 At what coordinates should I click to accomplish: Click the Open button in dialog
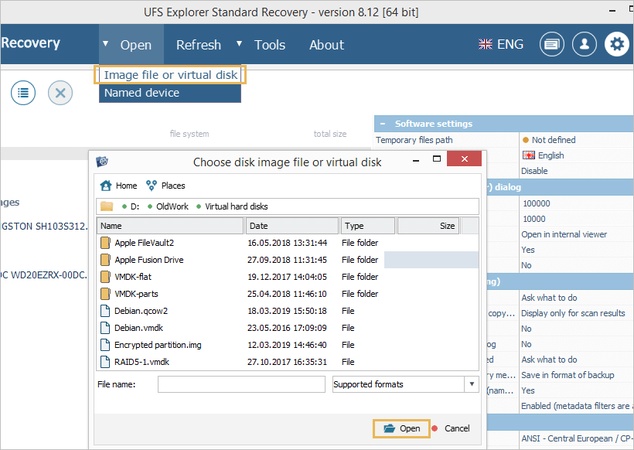click(402, 429)
